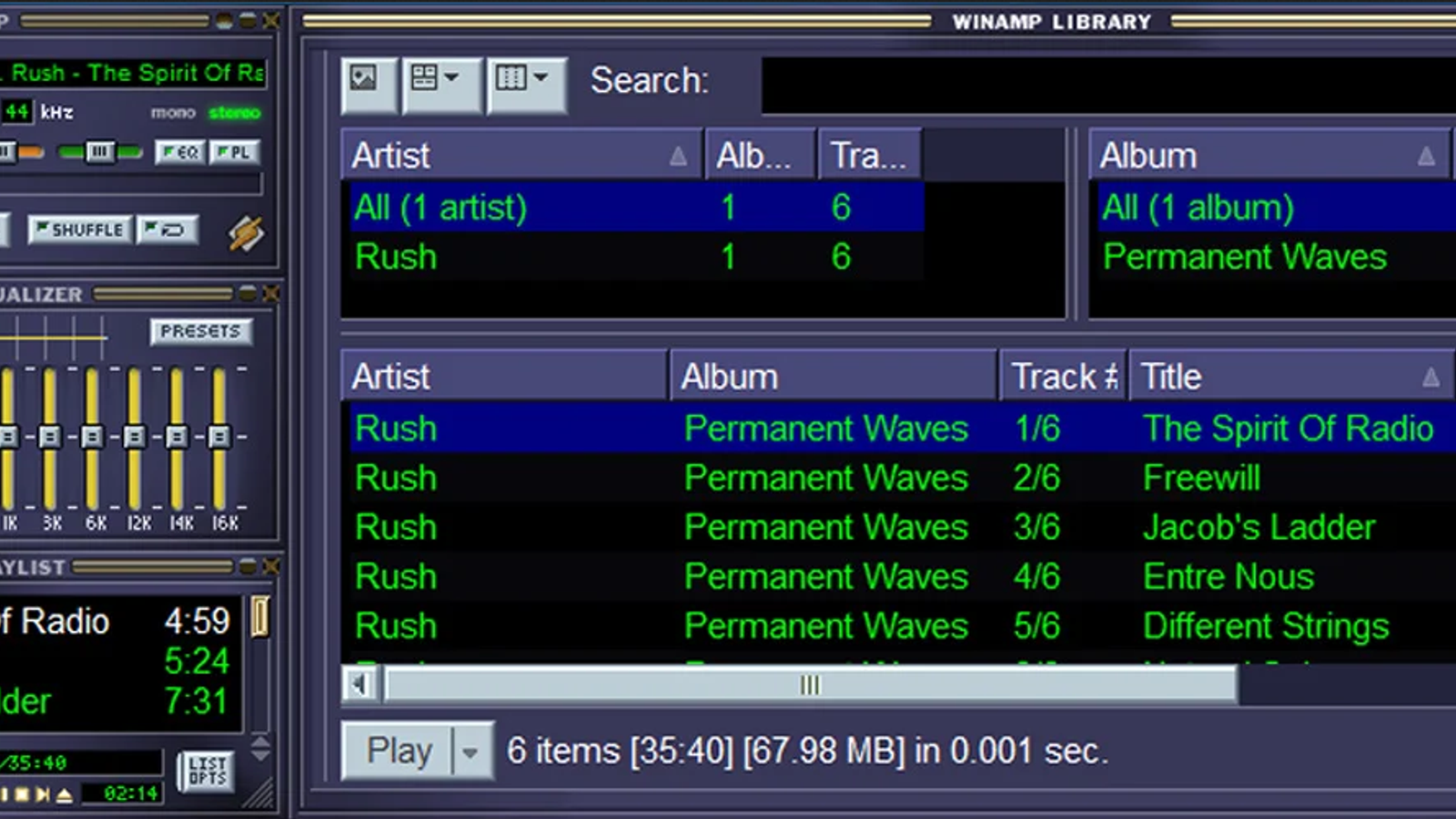Adjust the 12K equalizer band slider
Screen dimensions: 1456x819
[134, 438]
